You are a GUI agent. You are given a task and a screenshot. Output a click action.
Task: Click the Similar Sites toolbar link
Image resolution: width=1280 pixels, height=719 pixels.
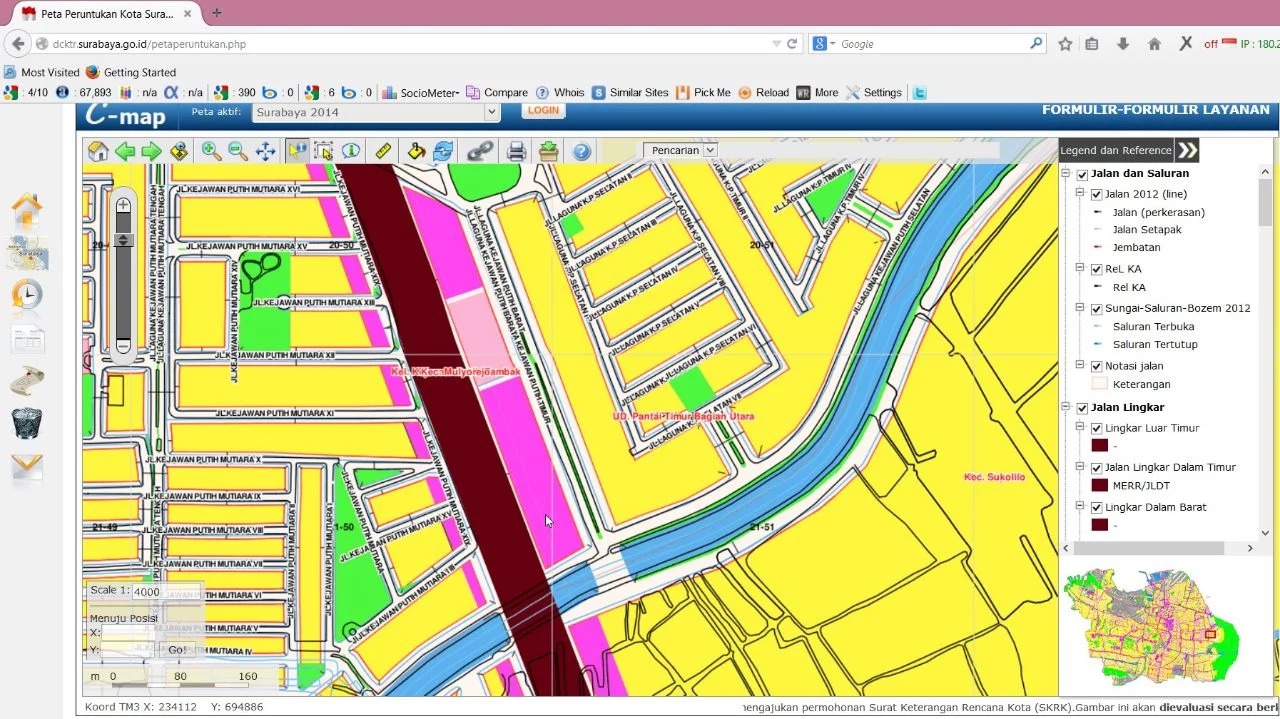pyautogui.click(x=630, y=92)
